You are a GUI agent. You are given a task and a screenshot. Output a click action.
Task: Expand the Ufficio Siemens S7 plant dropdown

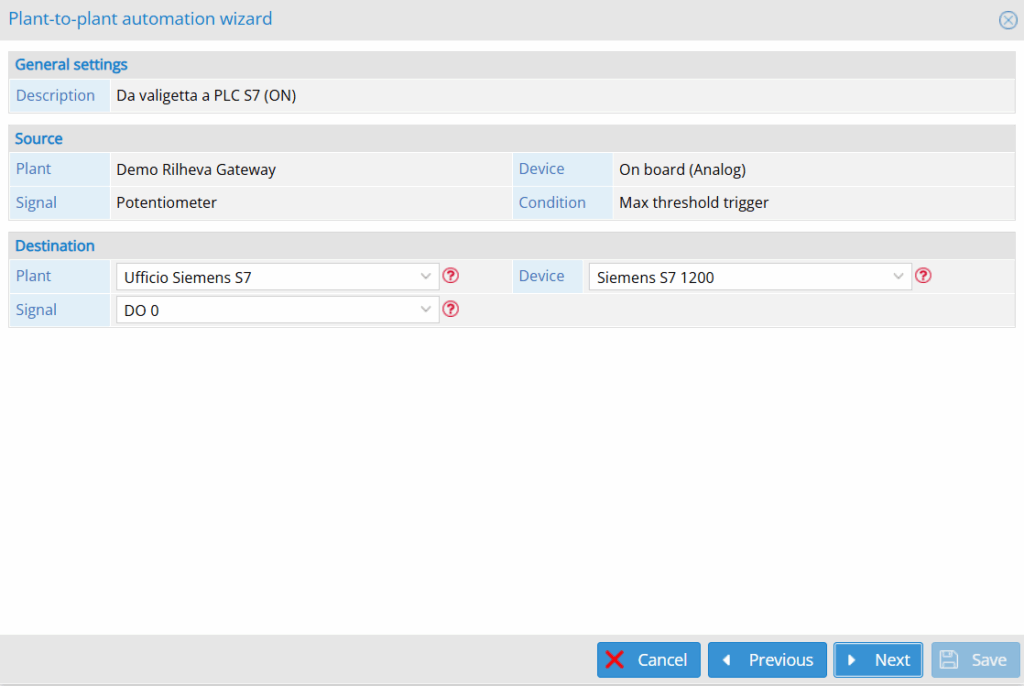277,277
